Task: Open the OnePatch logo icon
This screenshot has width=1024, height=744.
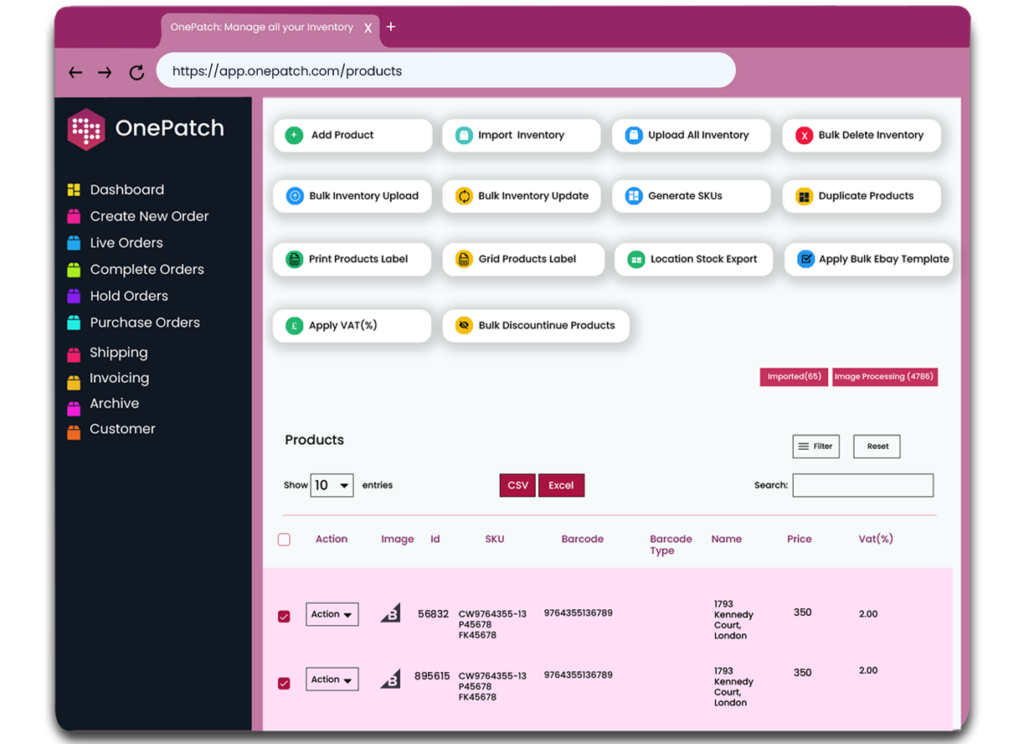Action: tap(85, 128)
